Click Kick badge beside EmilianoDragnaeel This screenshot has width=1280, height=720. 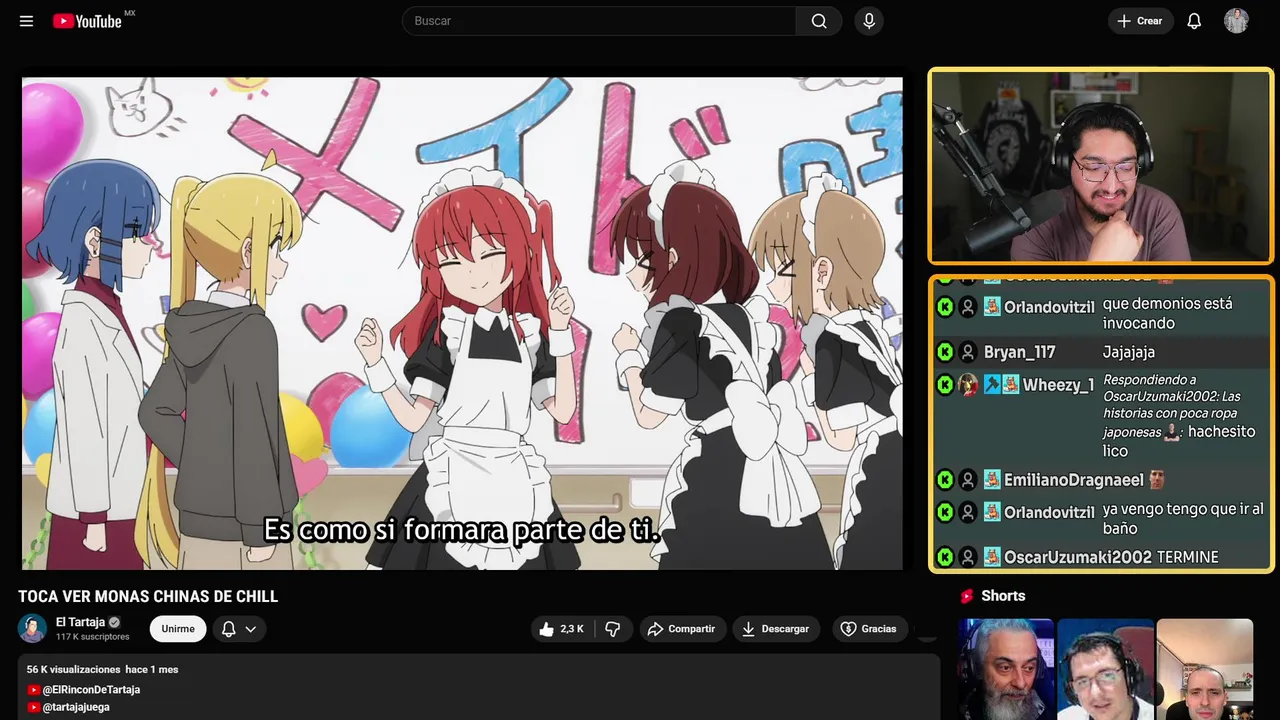click(x=945, y=480)
